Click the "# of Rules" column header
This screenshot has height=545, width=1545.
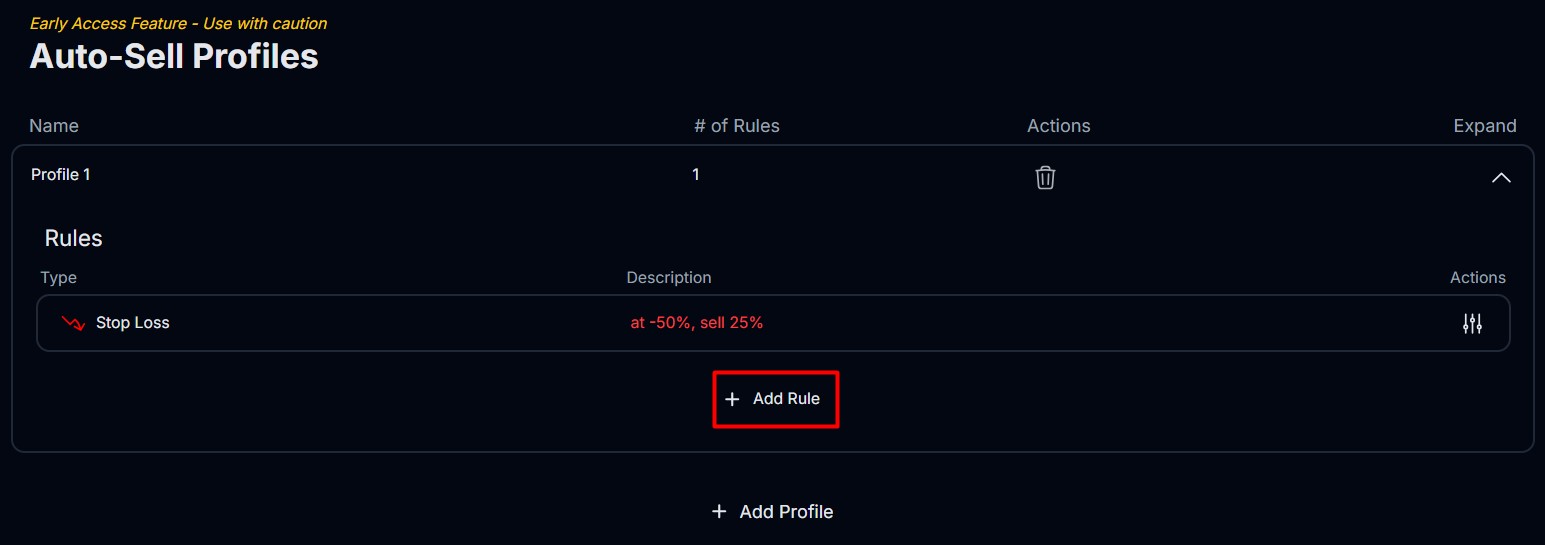tap(737, 126)
